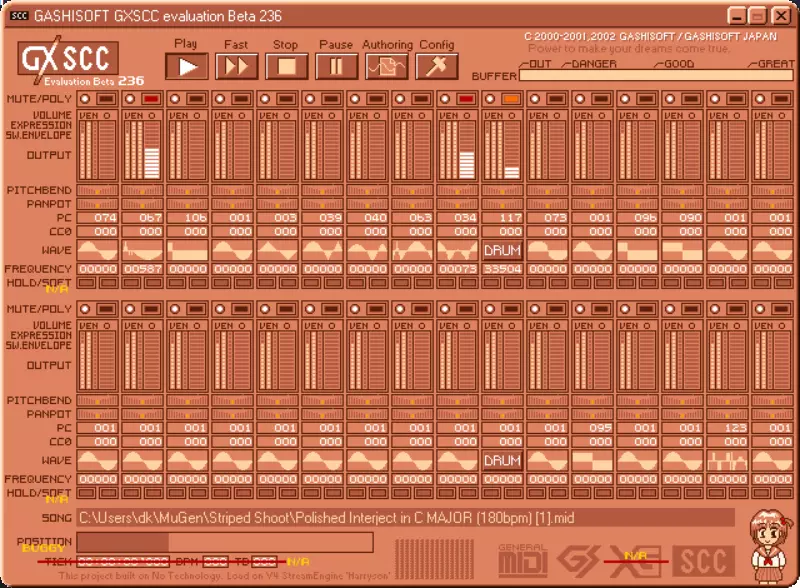Viewport: 800px width, 588px height.
Task: Click the schoolgirl mascot character
Action: [770, 546]
